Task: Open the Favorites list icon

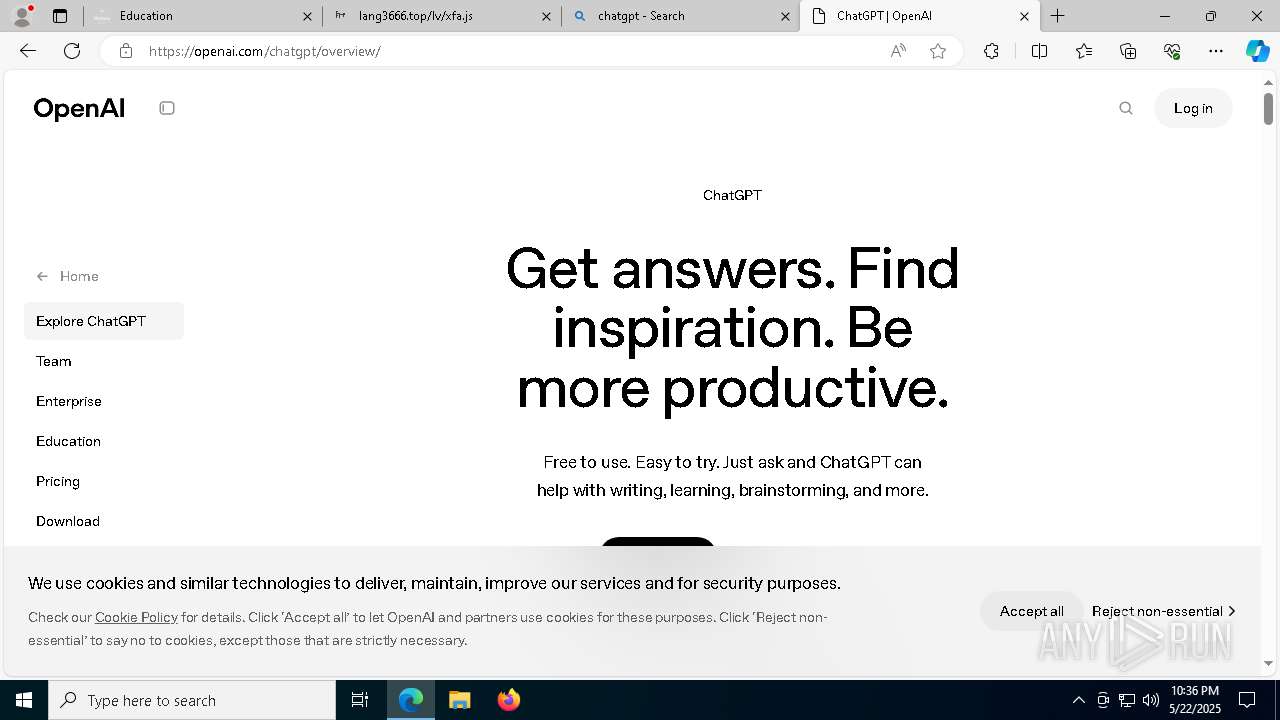Action: pos(1084,51)
